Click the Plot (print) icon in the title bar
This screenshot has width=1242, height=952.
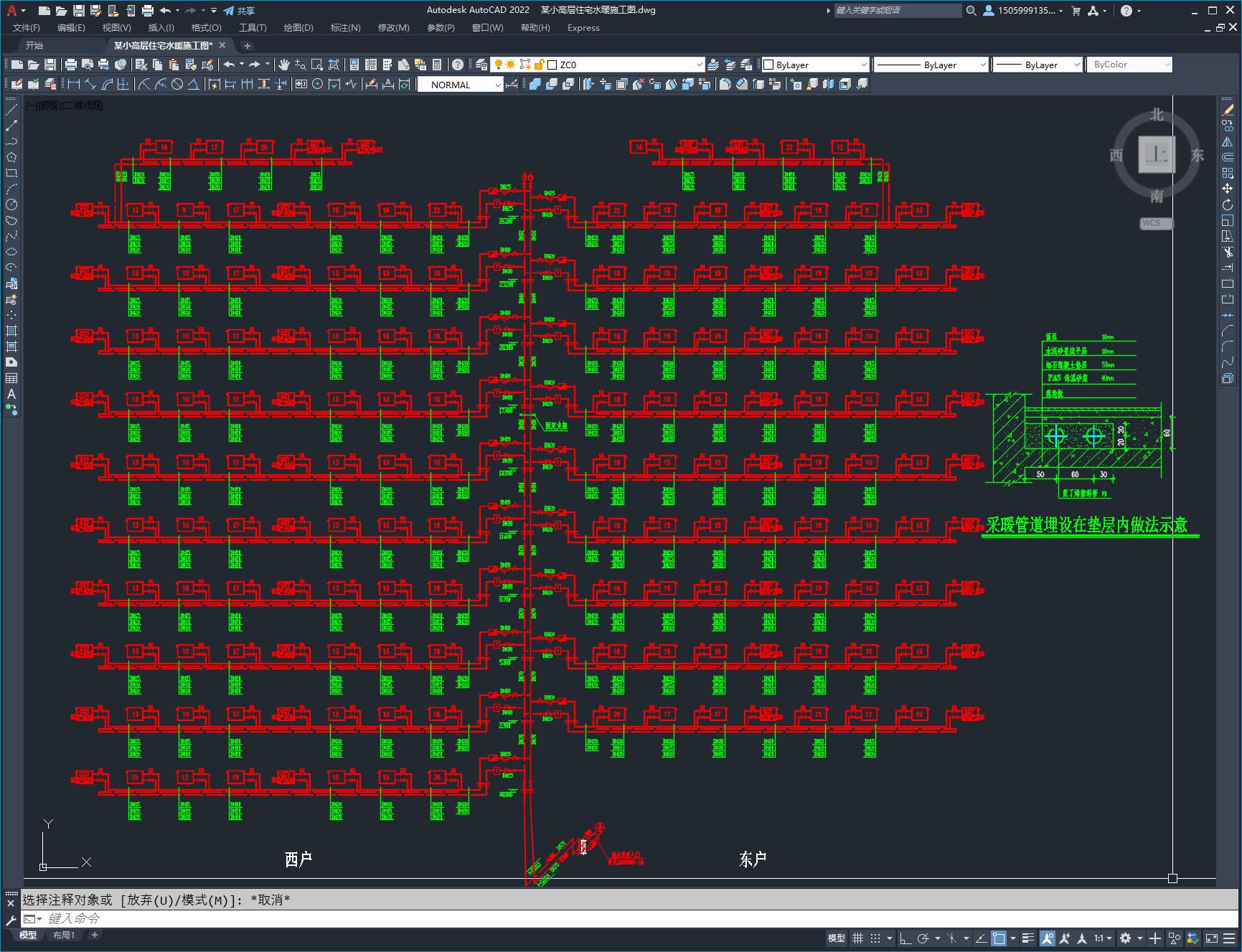(x=148, y=10)
